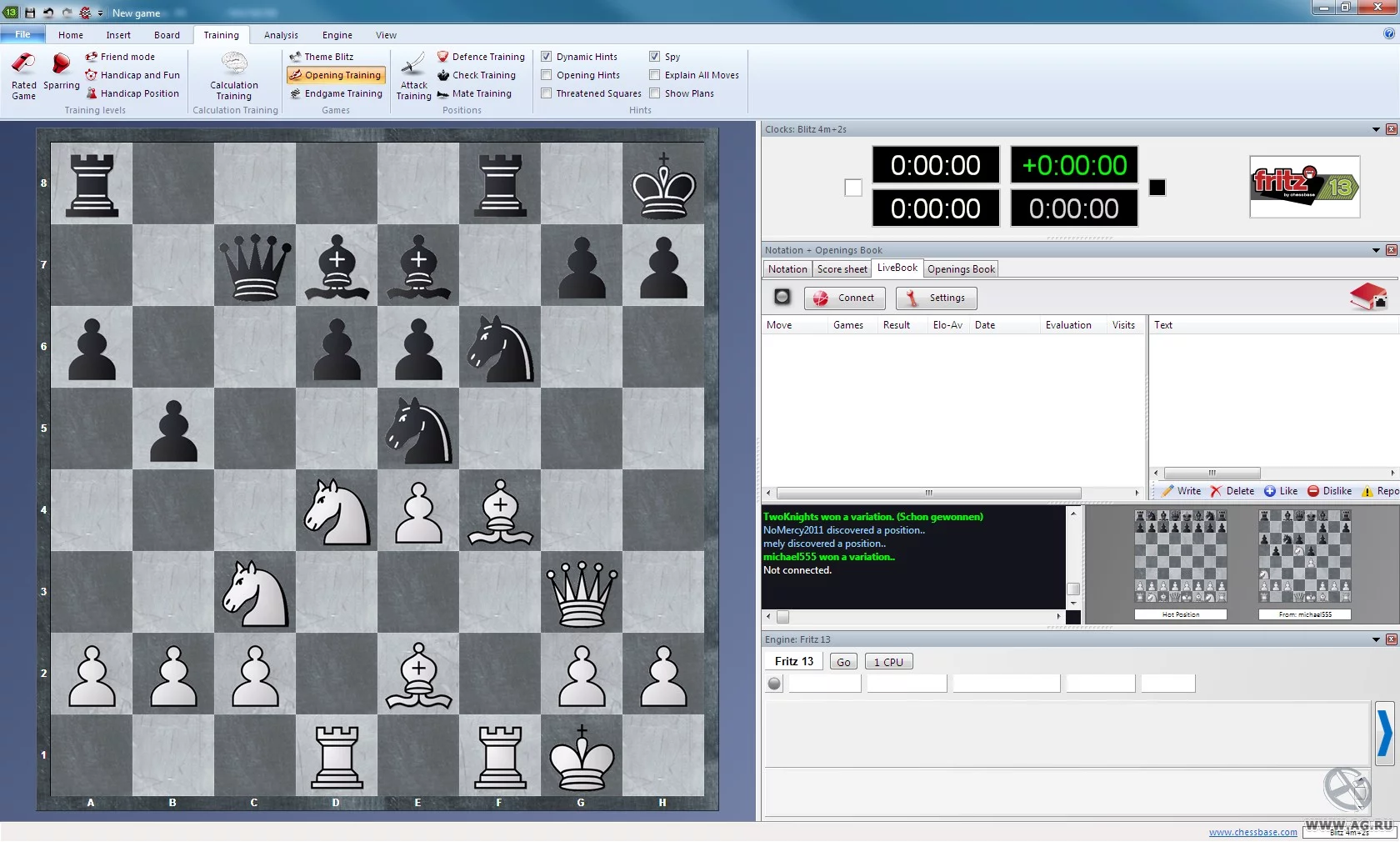This screenshot has height=842, width=1400.
Task: Switch to the Home ribbon tab
Action: 71,35
